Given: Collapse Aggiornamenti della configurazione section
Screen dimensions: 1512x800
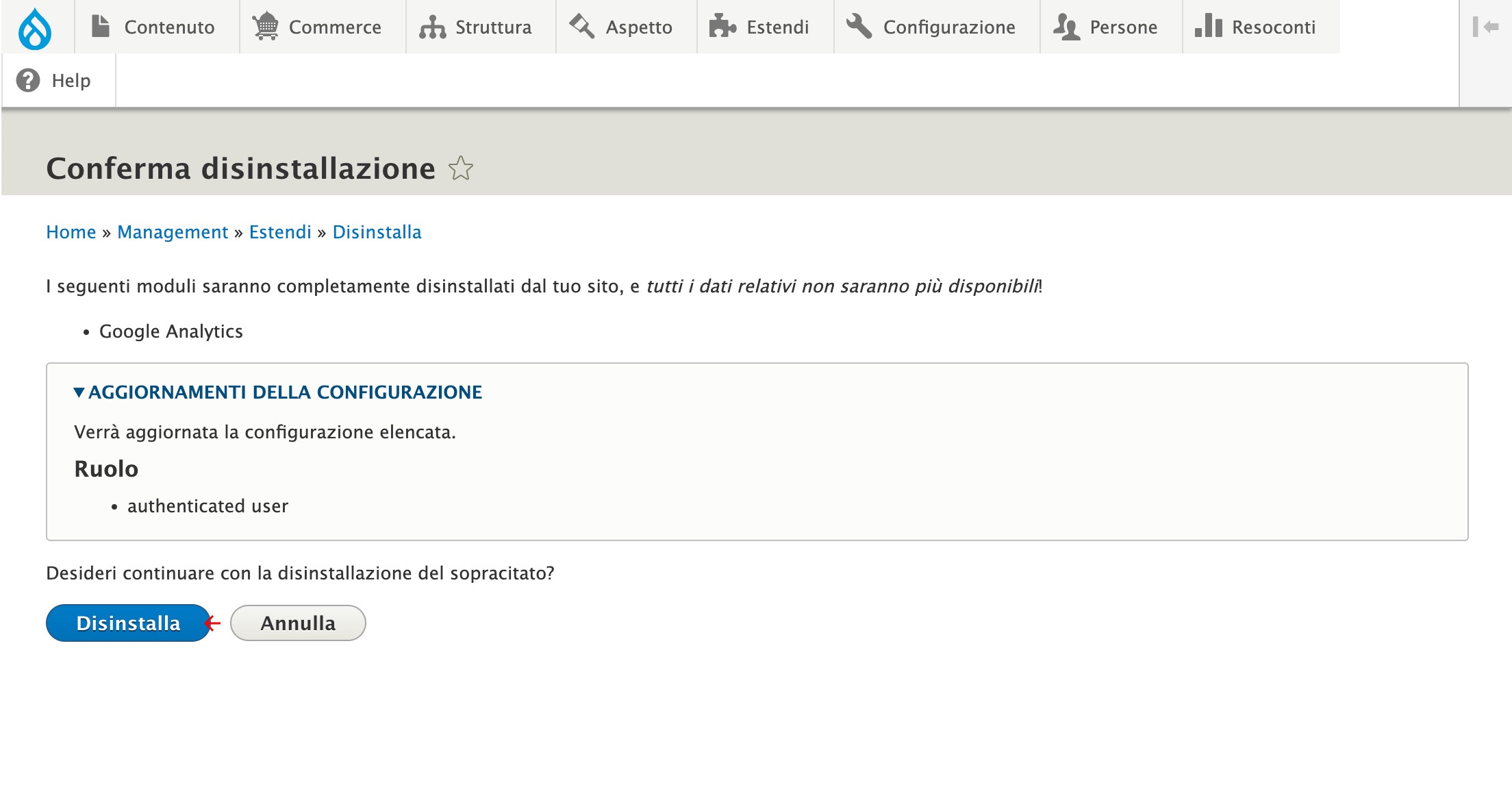Looking at the screenshot, I should 278,392.
